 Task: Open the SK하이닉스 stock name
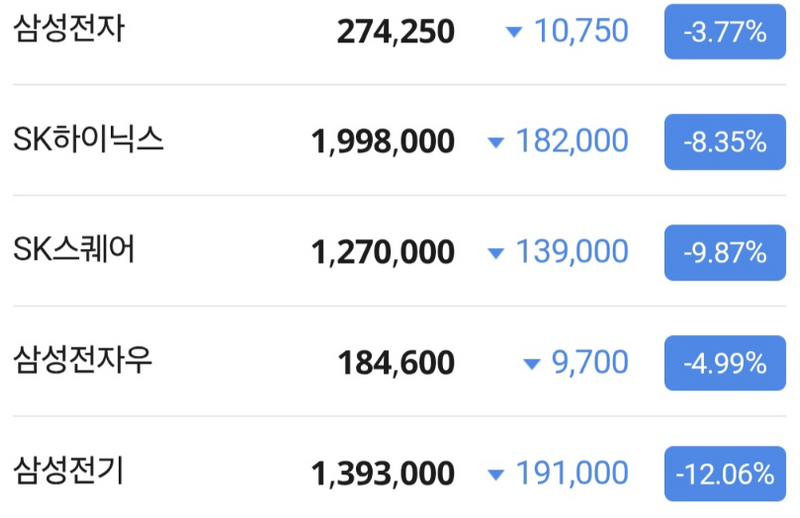coord(88,139)
